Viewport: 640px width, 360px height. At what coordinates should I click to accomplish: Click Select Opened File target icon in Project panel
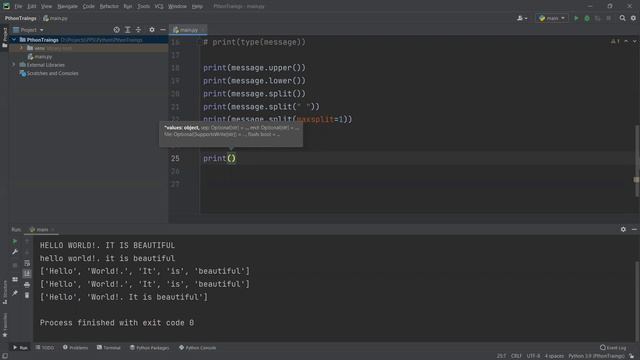(x=117, y=30)
